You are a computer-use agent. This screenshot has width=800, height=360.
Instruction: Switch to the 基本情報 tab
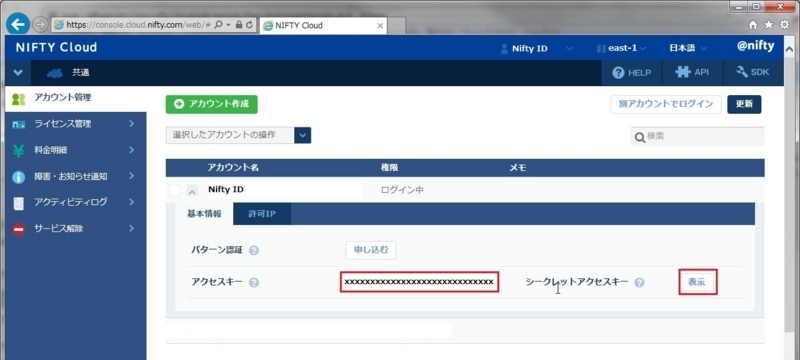tap(204, 214)
